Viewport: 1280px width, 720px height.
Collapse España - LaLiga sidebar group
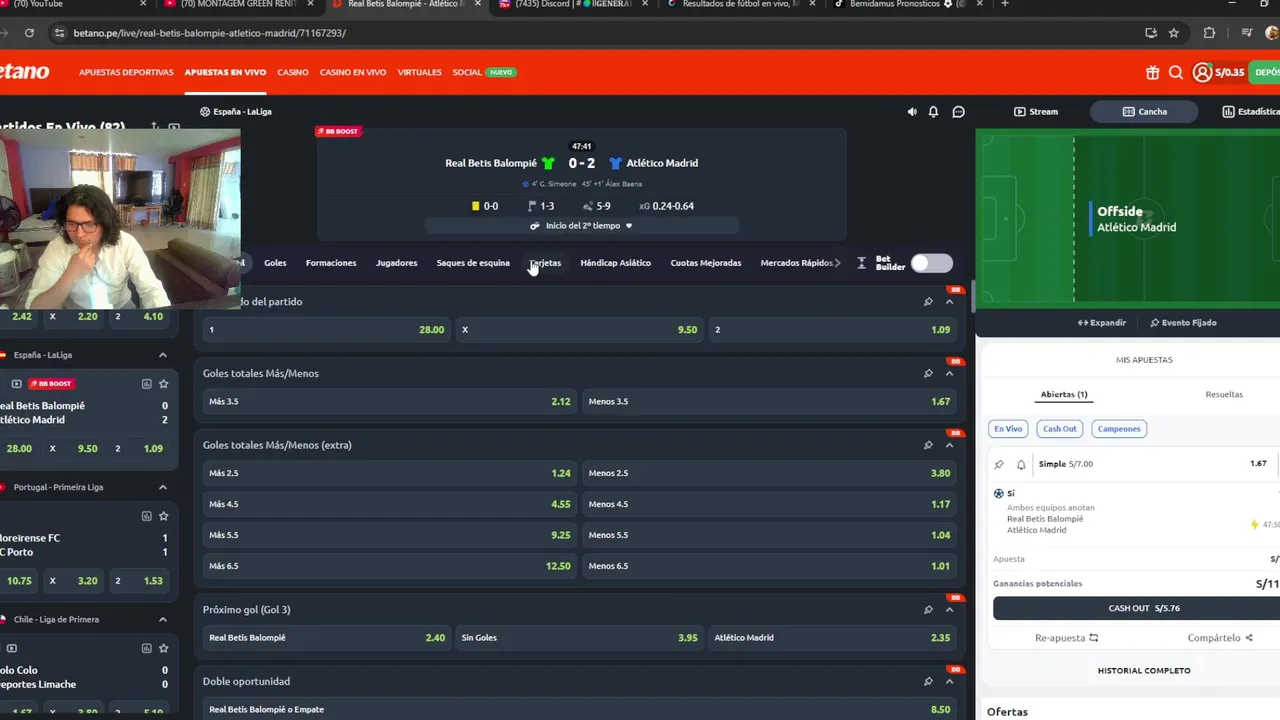pos(162,355)
